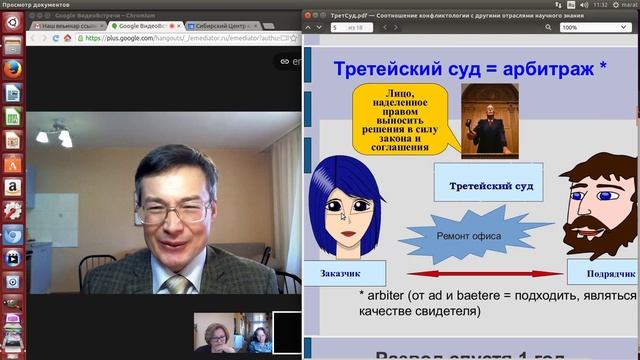Image resolution: width=640 pixels, height=360 pixels.
Task: Click the green padlock in address bar
Action: click(80, 38)
